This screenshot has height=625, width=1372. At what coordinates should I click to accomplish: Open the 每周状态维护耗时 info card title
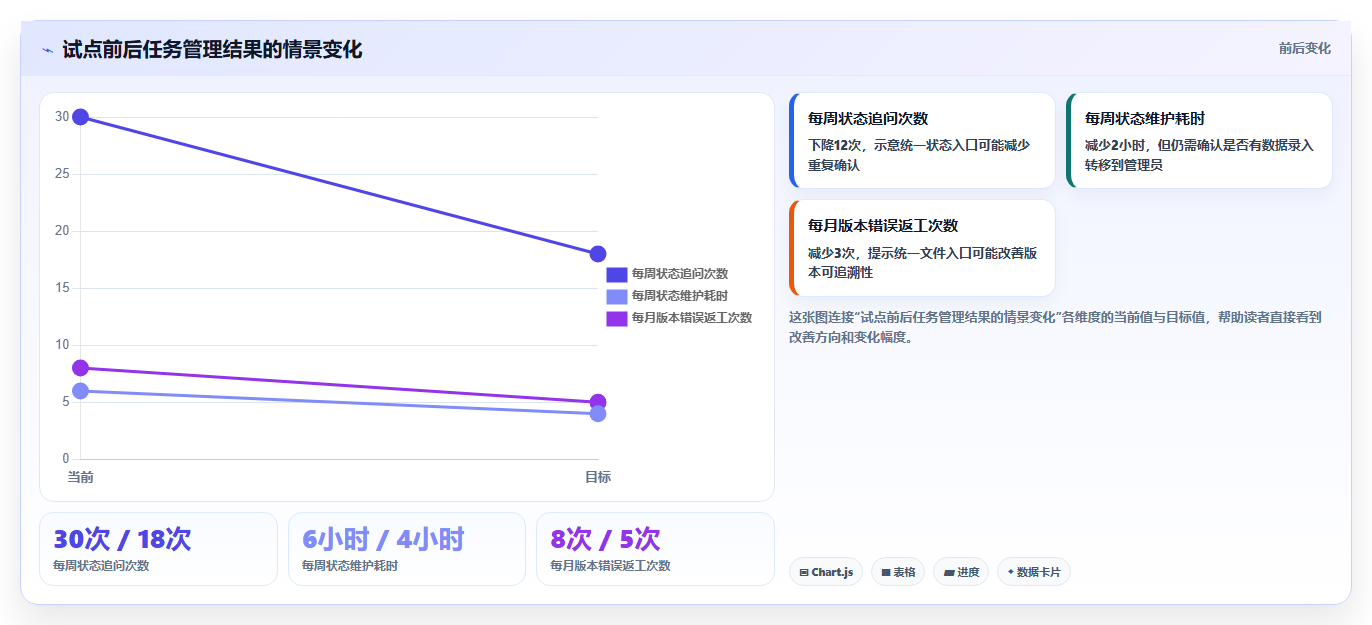(1145, 119)
